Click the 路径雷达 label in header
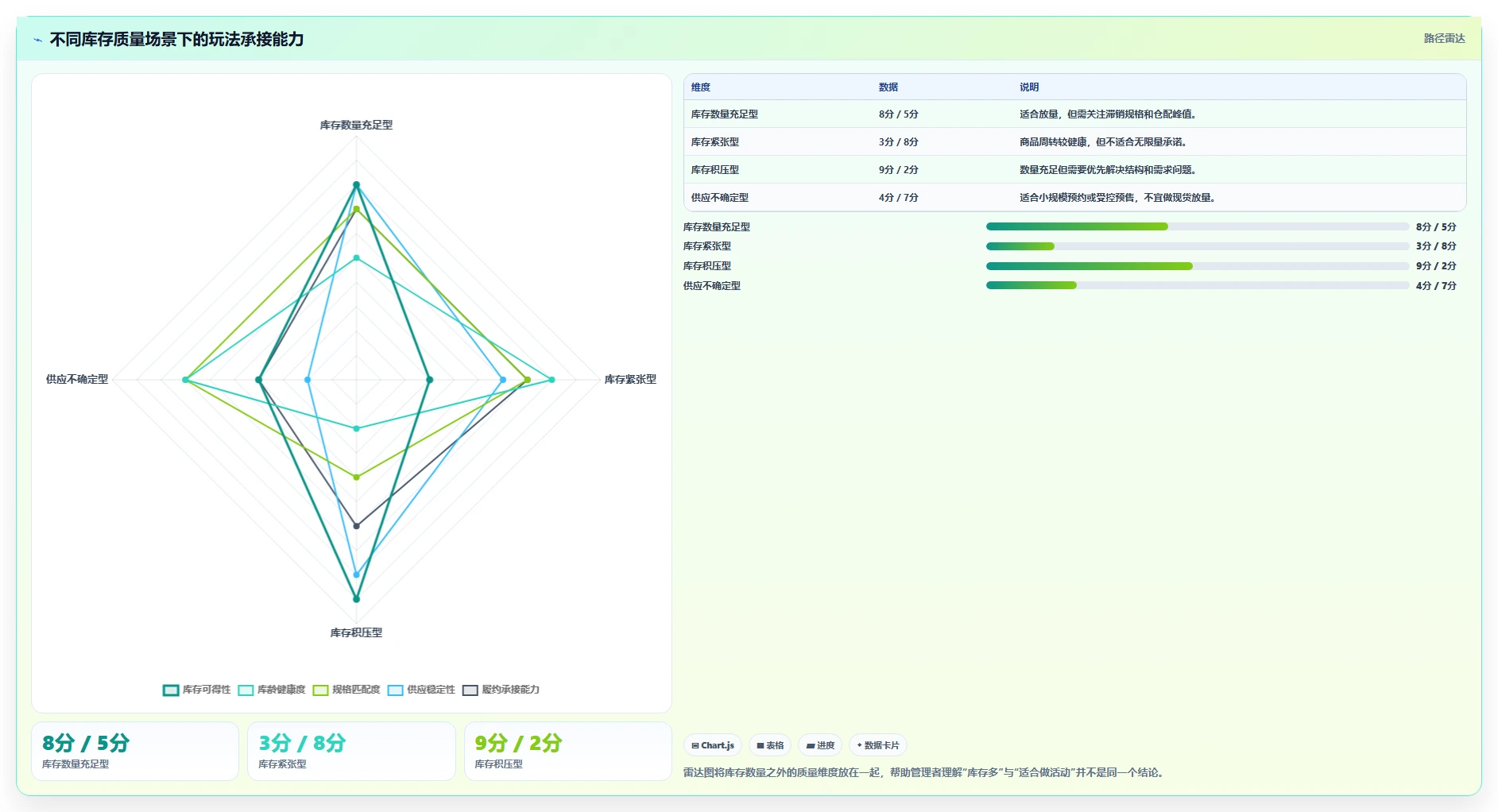The image size is (1498, 812). (x=1444, y=38)
